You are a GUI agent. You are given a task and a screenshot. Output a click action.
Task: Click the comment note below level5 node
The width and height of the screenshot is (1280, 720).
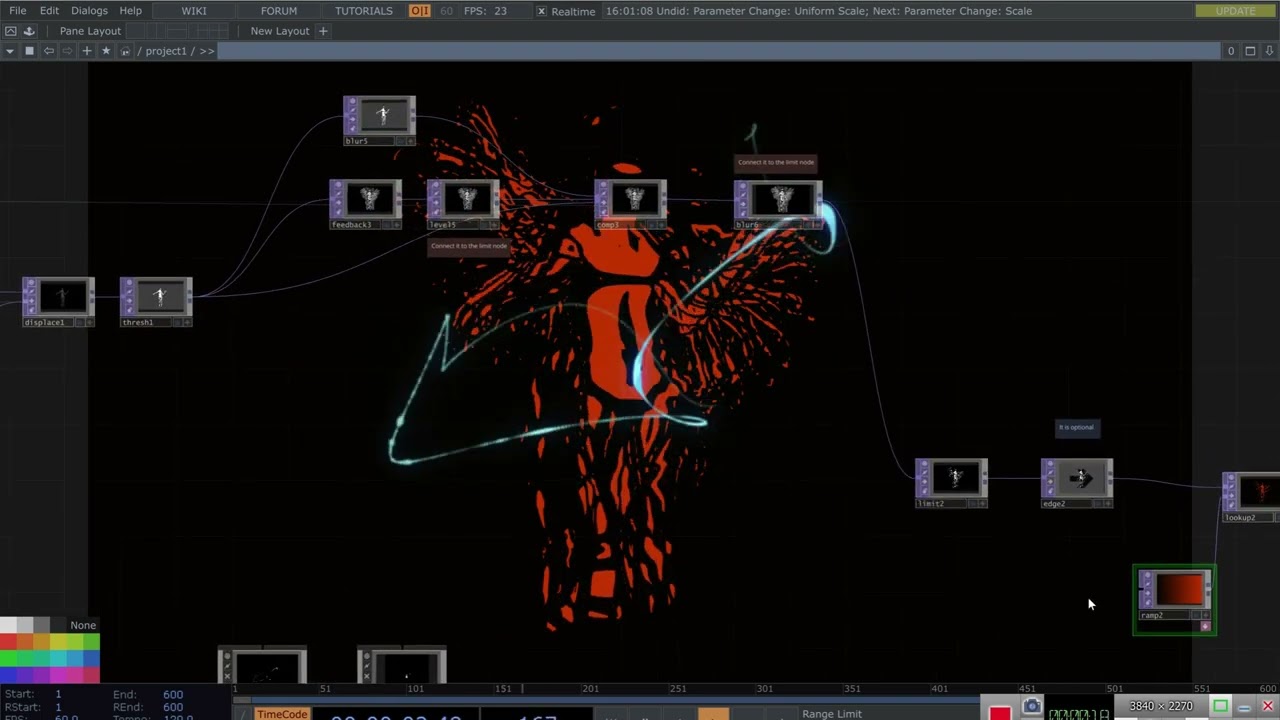[469, 246]
